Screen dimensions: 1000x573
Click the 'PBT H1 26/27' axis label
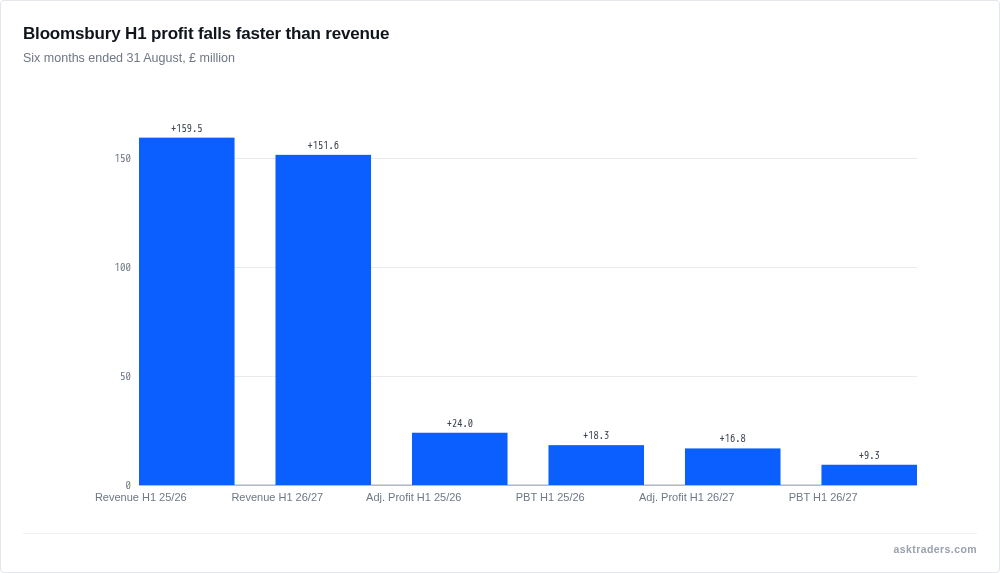pos(823,497)
